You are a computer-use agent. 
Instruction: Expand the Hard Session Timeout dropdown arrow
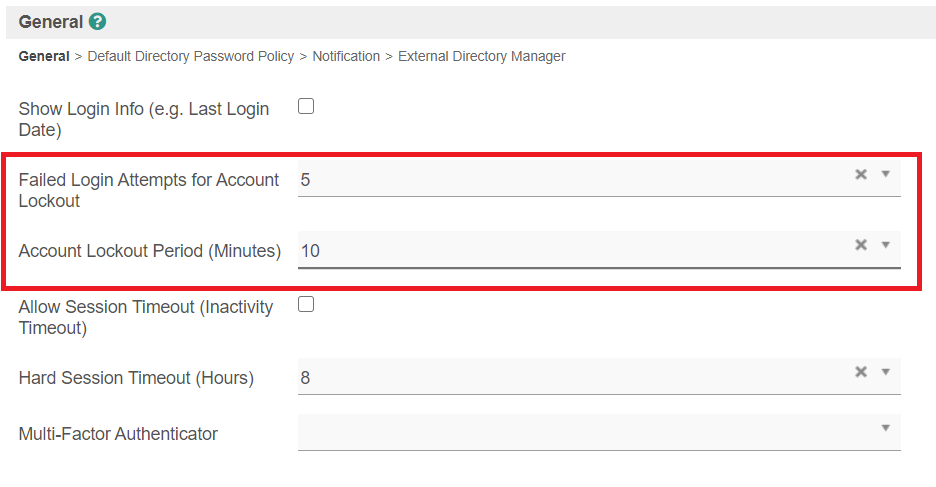point(885,372)
